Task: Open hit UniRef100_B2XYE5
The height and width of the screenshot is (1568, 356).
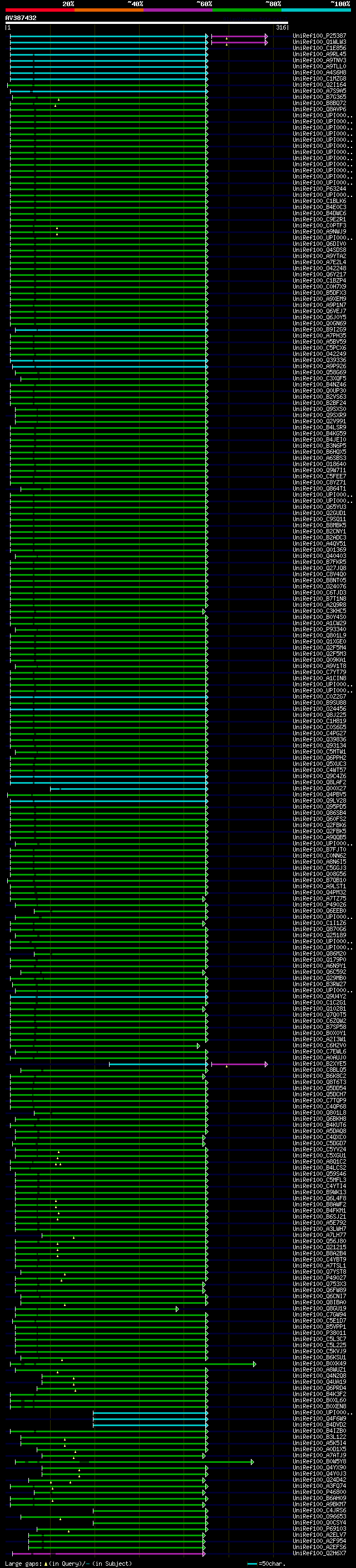Action: coord(319,1064)
